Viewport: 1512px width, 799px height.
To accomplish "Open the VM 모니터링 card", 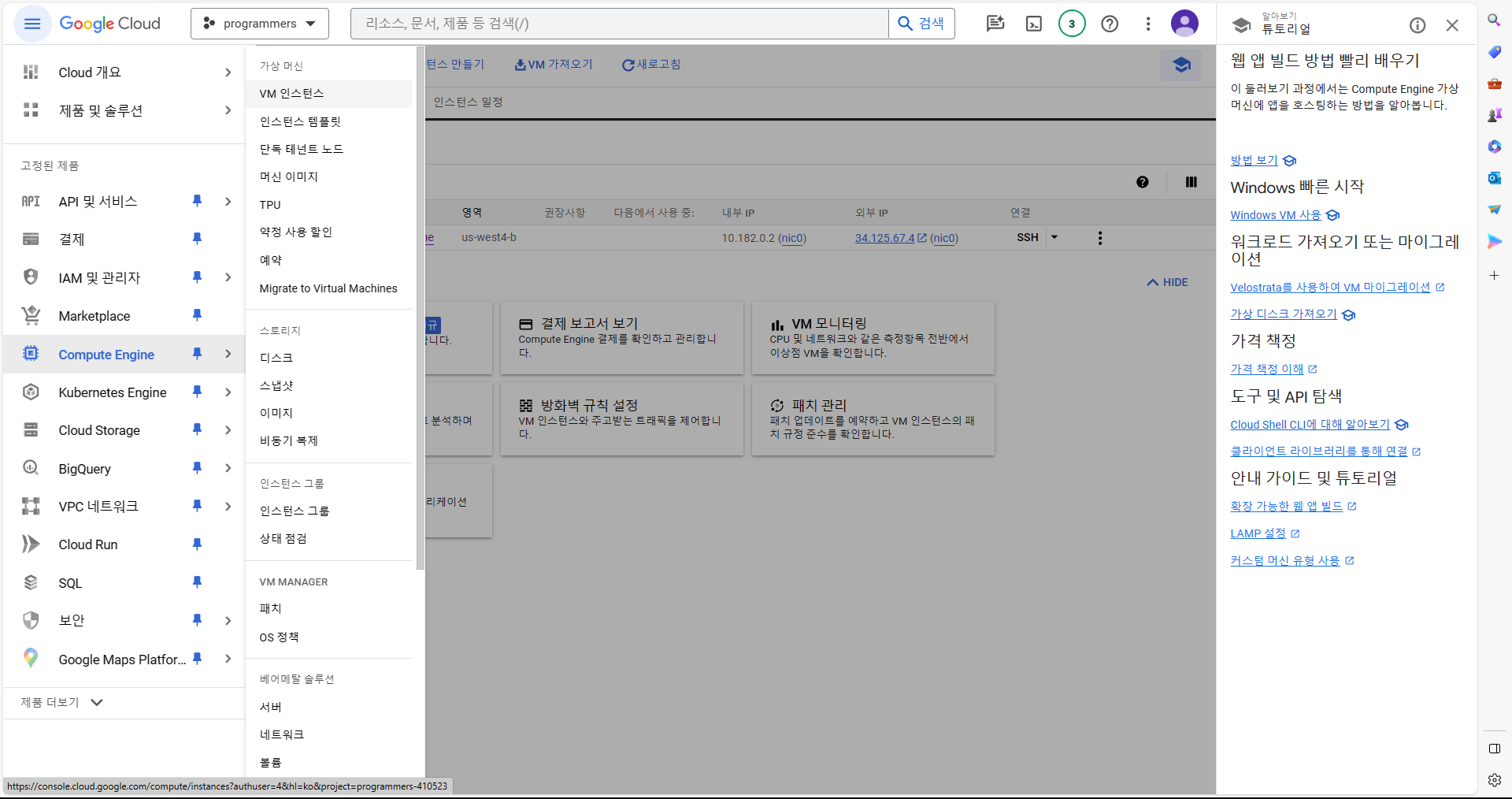I will point(873,338).
